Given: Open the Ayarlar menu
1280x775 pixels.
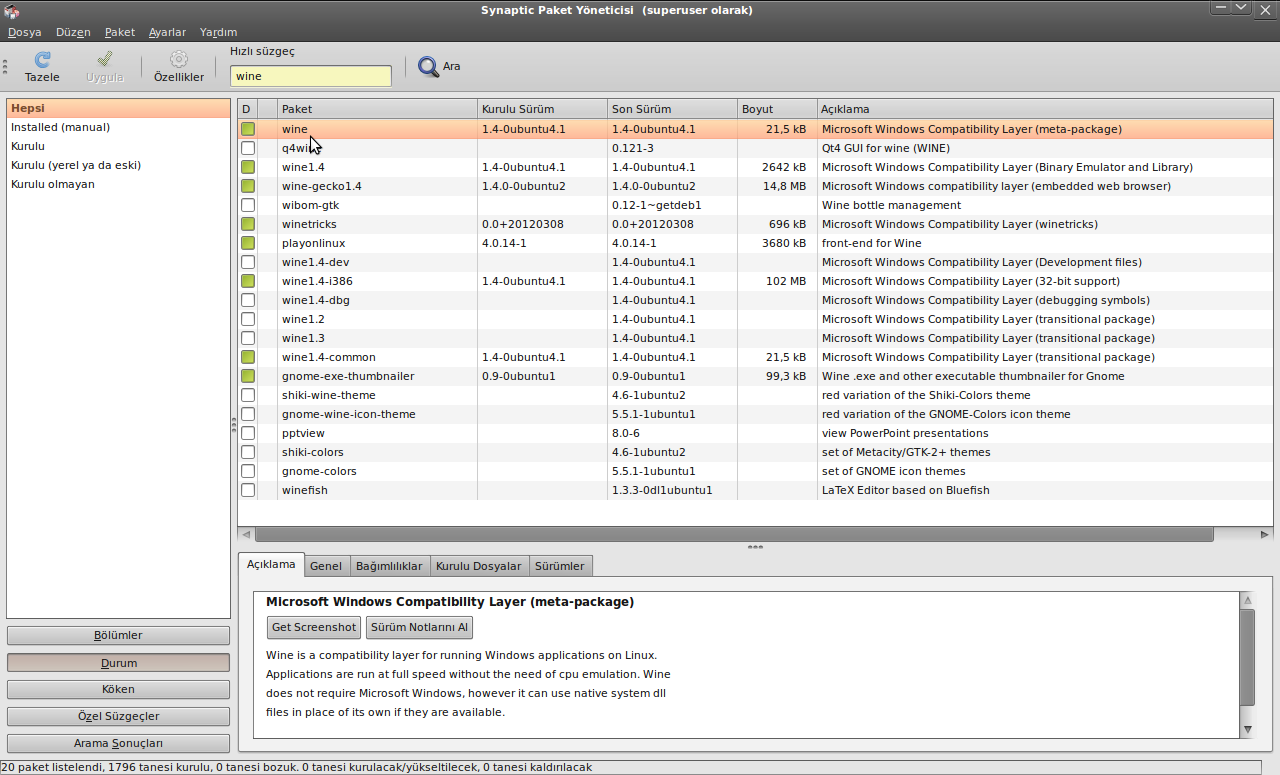Looking at the screenshot, I should tap(167, 32).
